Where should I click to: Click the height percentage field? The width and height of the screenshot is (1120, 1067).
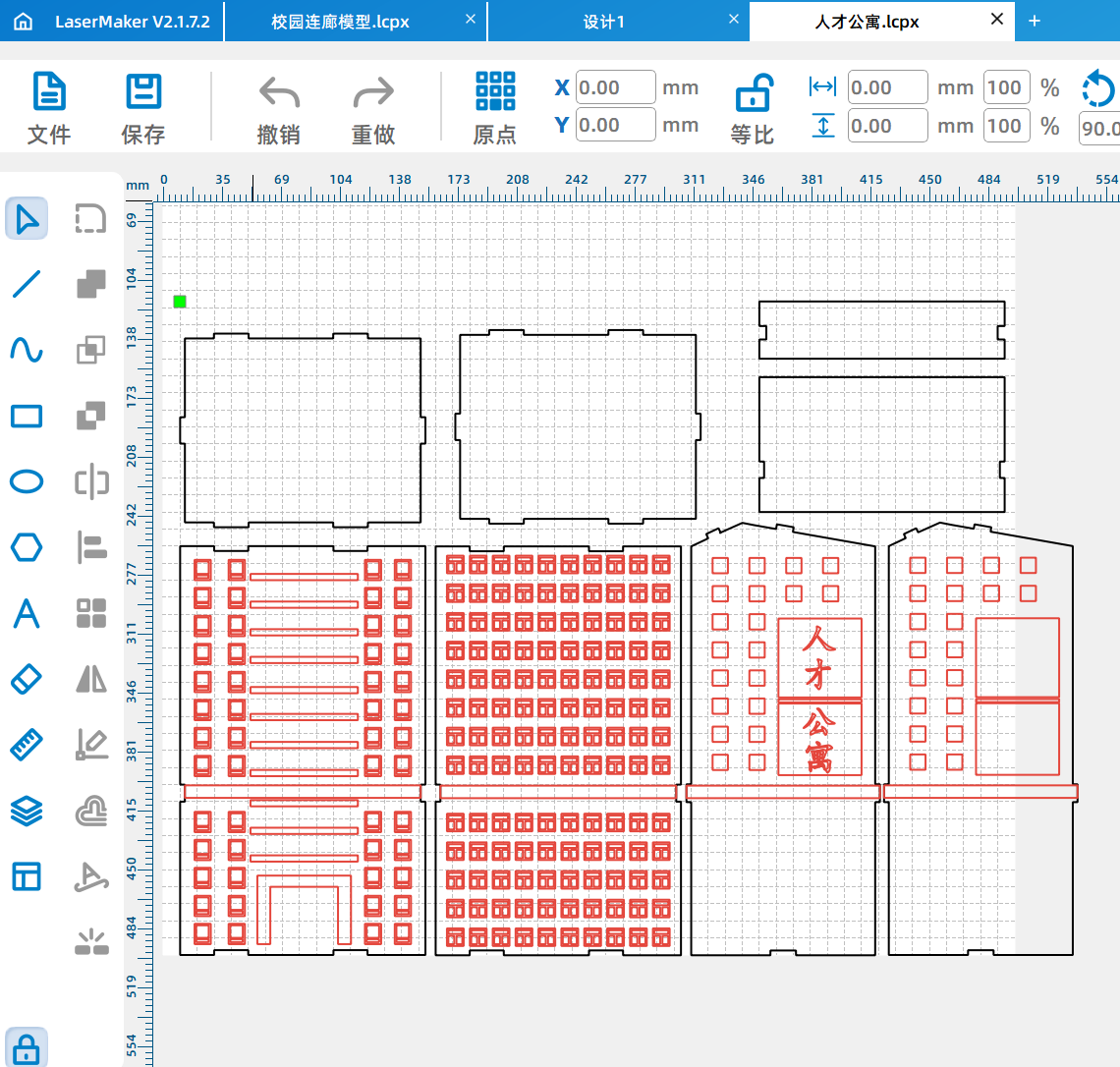(1006, 126)
